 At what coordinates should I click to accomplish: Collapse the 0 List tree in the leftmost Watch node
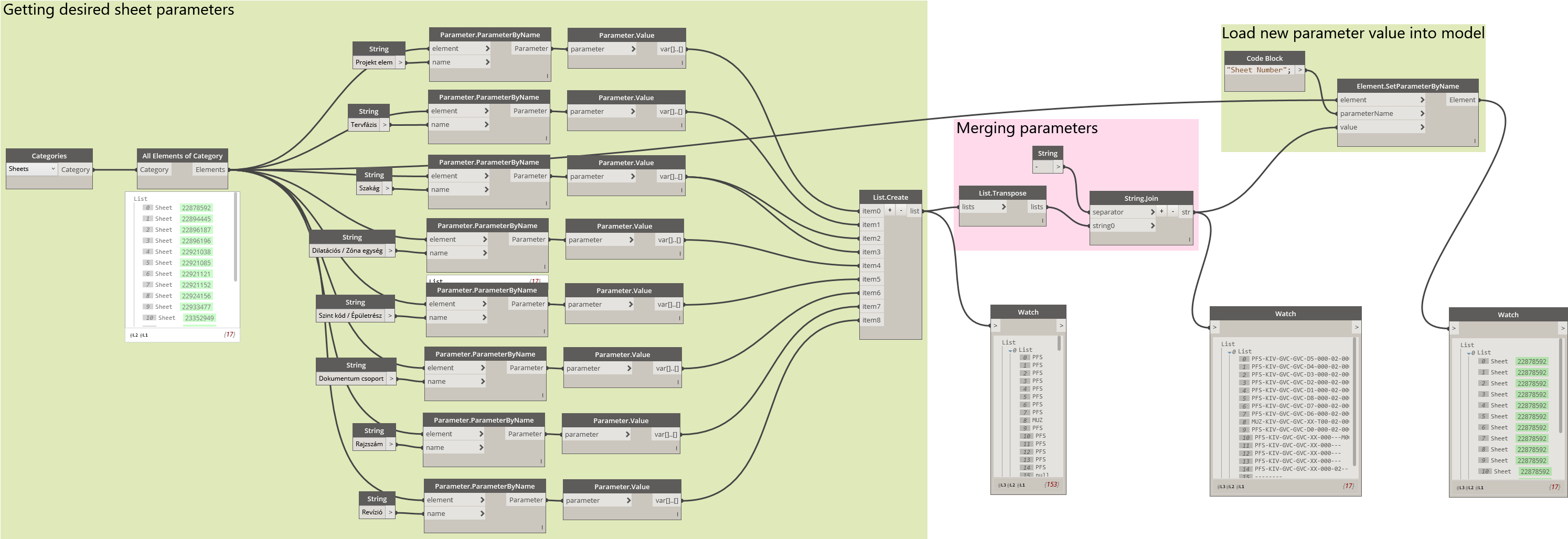tap(1009, 350)
